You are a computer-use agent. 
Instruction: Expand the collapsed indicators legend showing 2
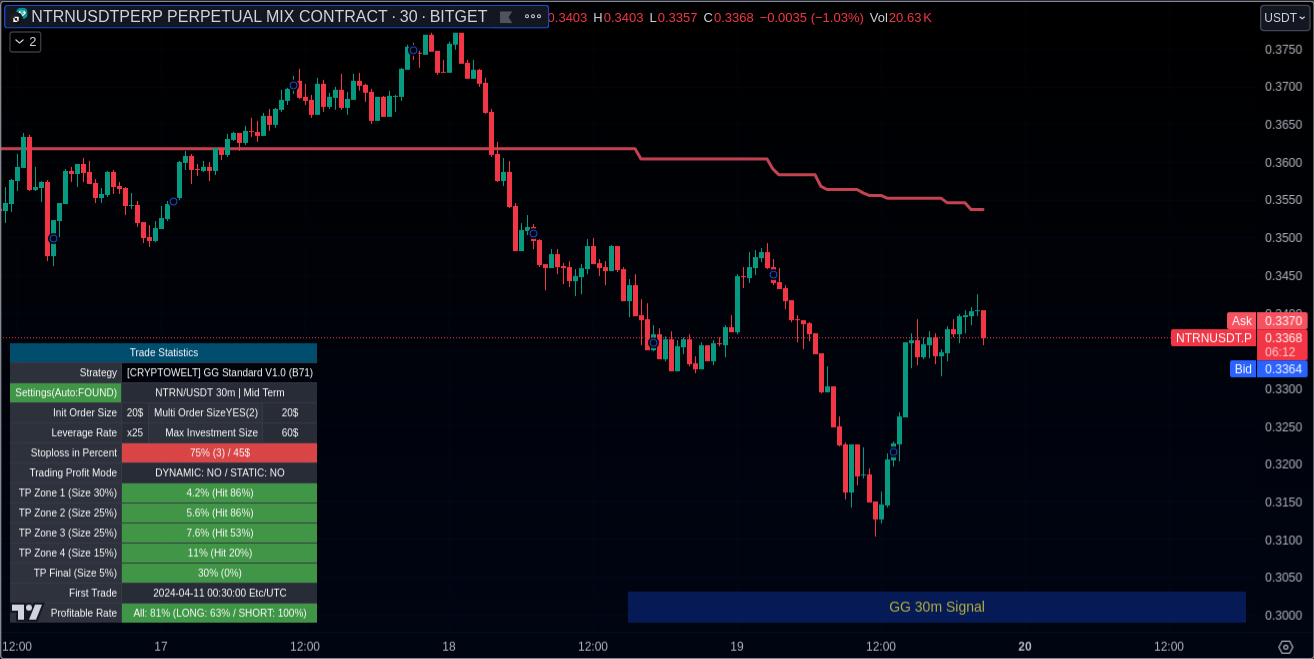25,42
